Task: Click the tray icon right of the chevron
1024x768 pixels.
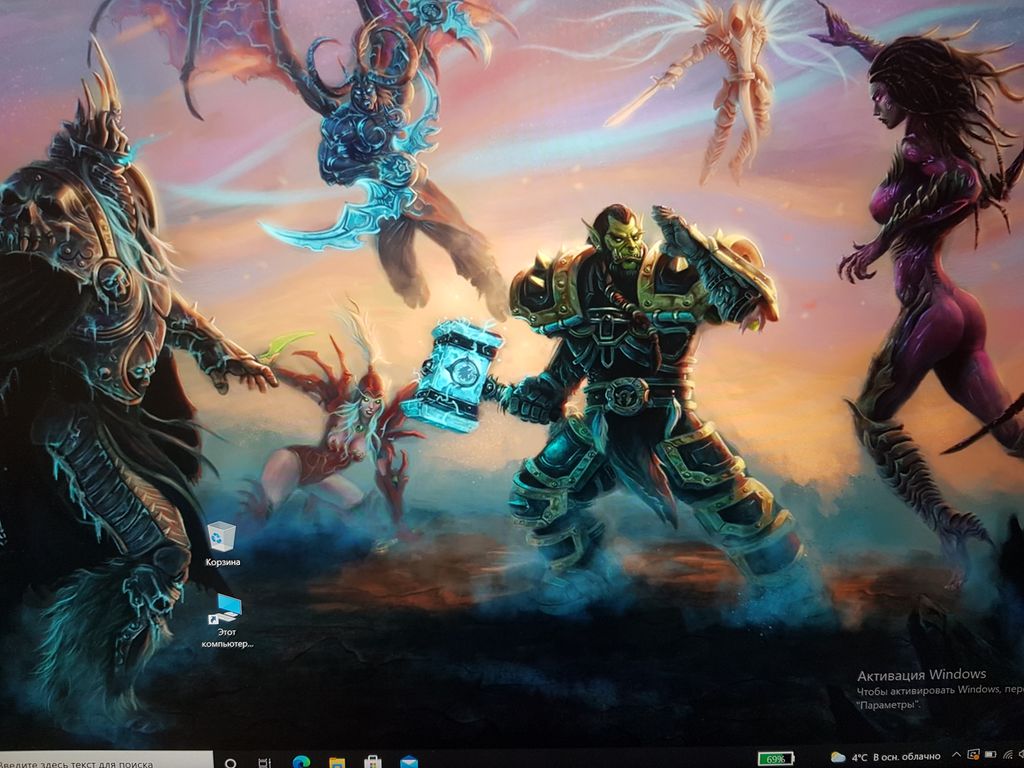Action: coord(972,756)
